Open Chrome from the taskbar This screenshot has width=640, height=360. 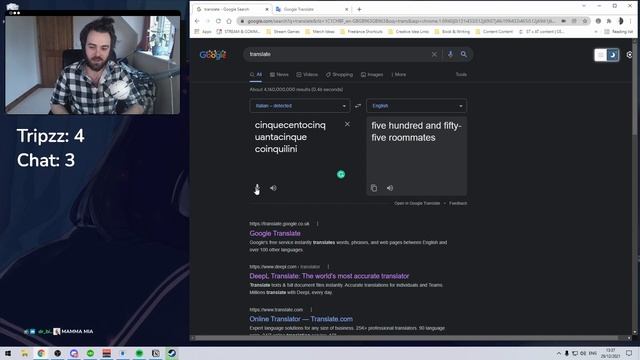click(x=41, y=353)
